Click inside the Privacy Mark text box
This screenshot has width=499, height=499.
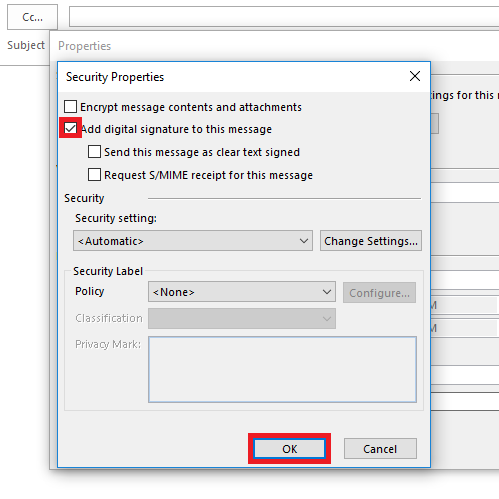[282, 369]
